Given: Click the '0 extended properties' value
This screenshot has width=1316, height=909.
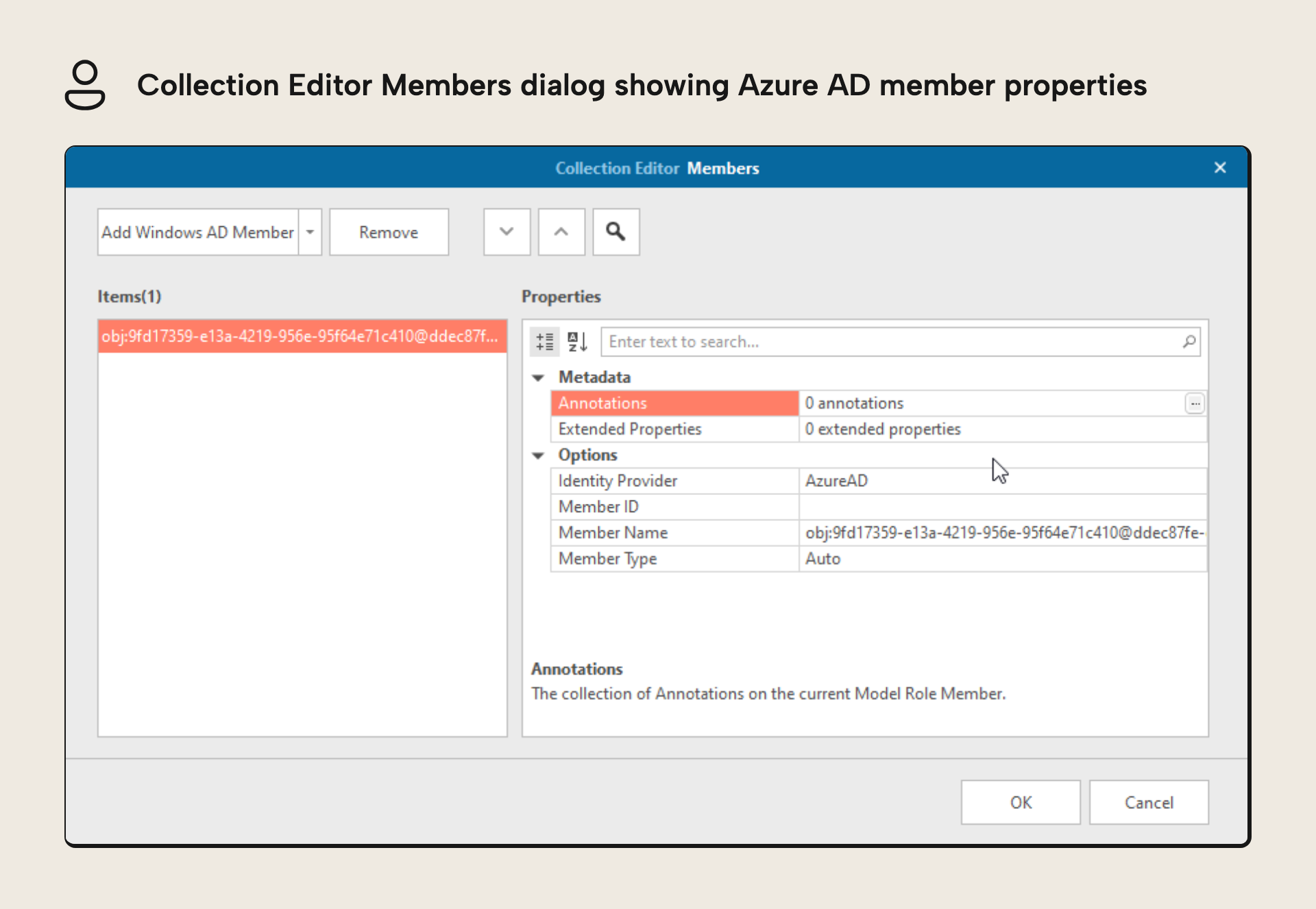Looking at the screenshot, I should pyautogui.click(x=1003, y=429).
